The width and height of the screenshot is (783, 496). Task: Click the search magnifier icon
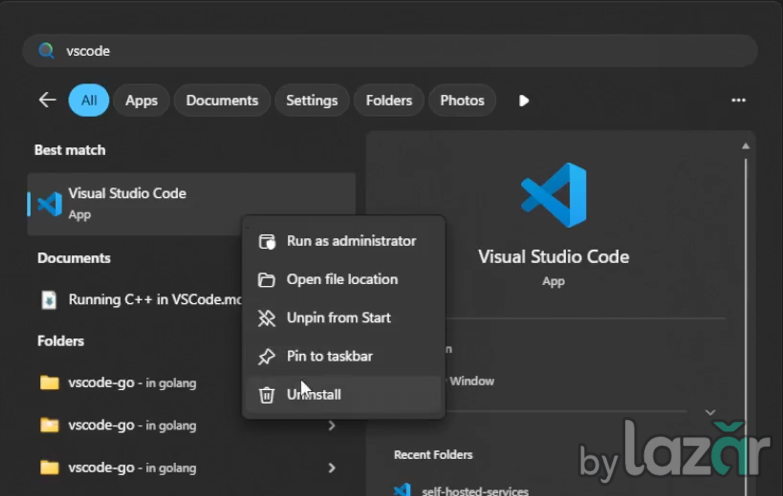pos(46,50)
